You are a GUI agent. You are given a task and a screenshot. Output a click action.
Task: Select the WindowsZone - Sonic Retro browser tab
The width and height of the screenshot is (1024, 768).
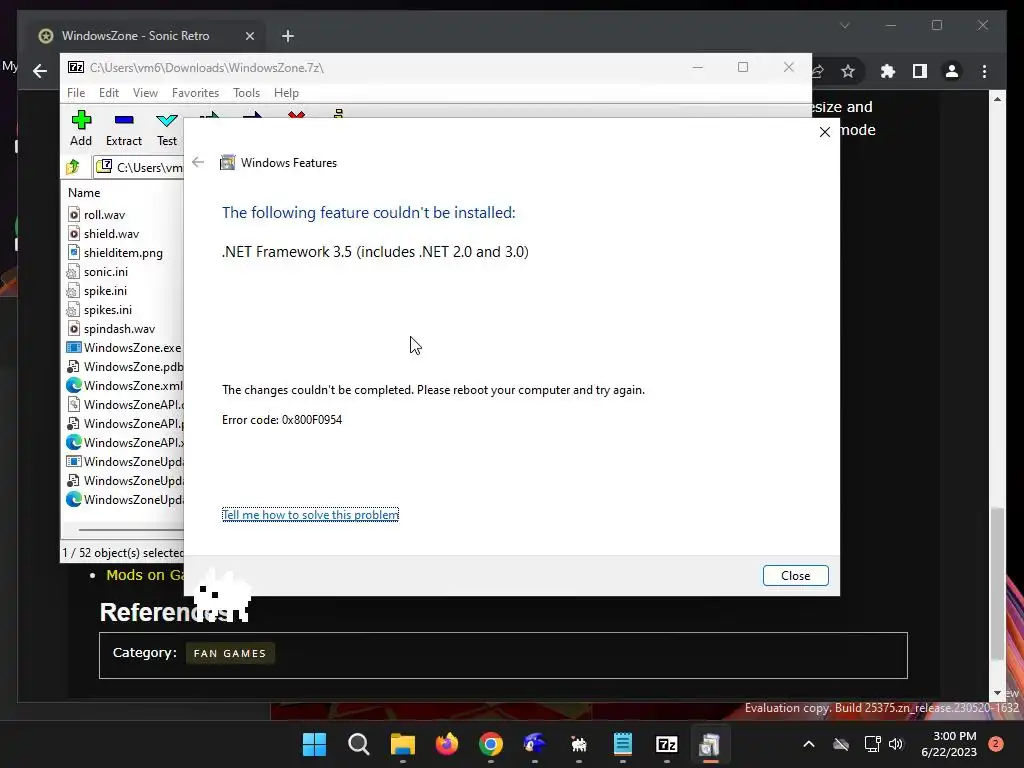pyautogui.click(x=135, y=36)
